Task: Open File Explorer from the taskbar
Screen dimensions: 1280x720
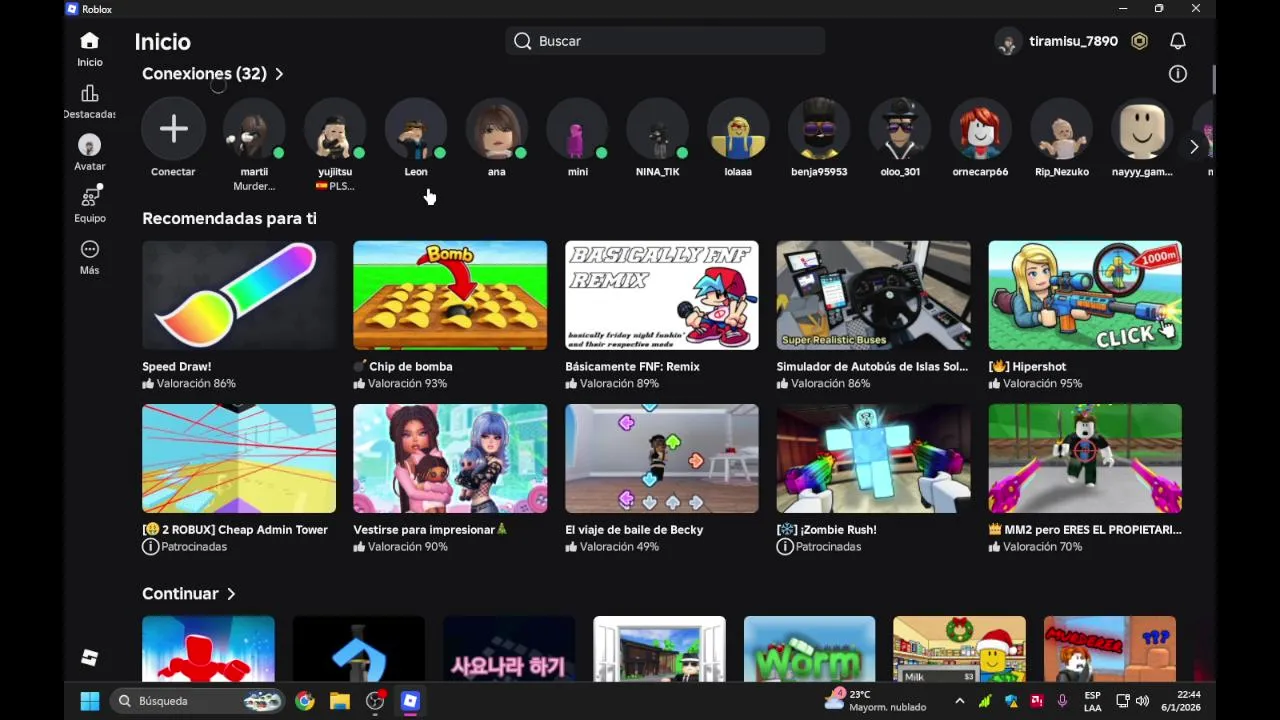Action: click(x=340, y=701)
